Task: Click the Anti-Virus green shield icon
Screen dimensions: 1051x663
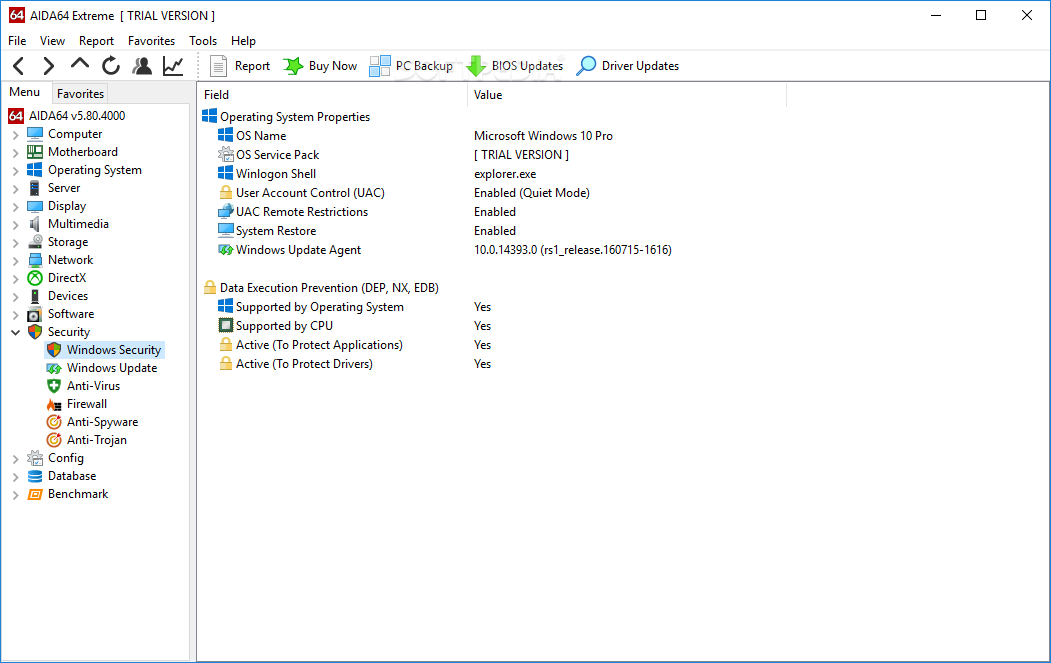Action: tap(54, 386)
